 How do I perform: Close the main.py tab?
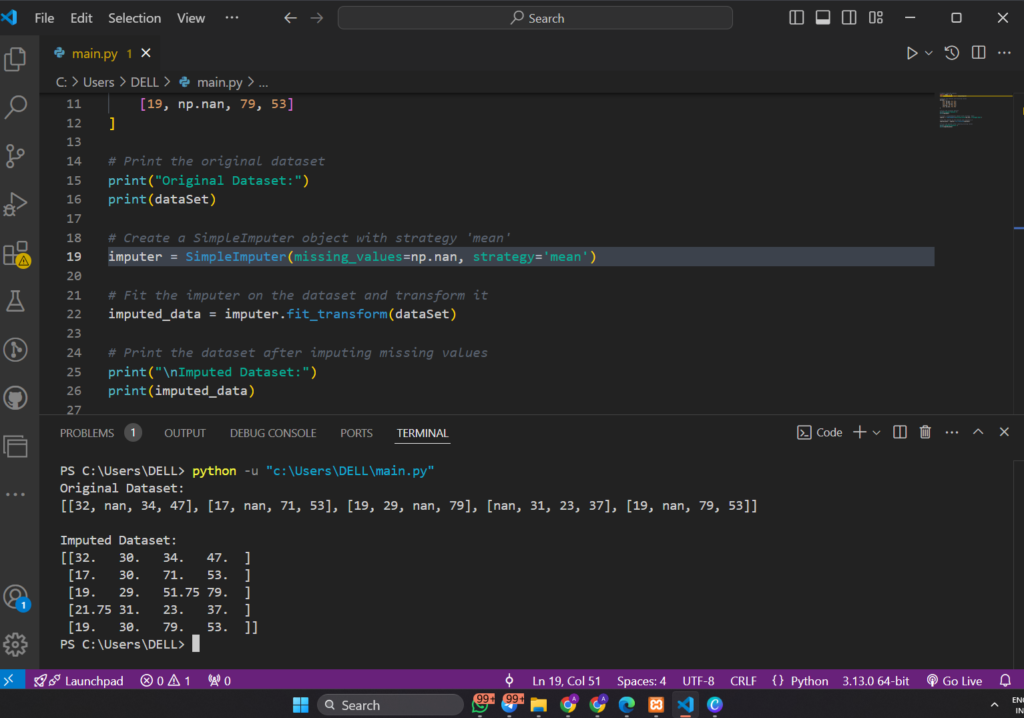[146, 53]
